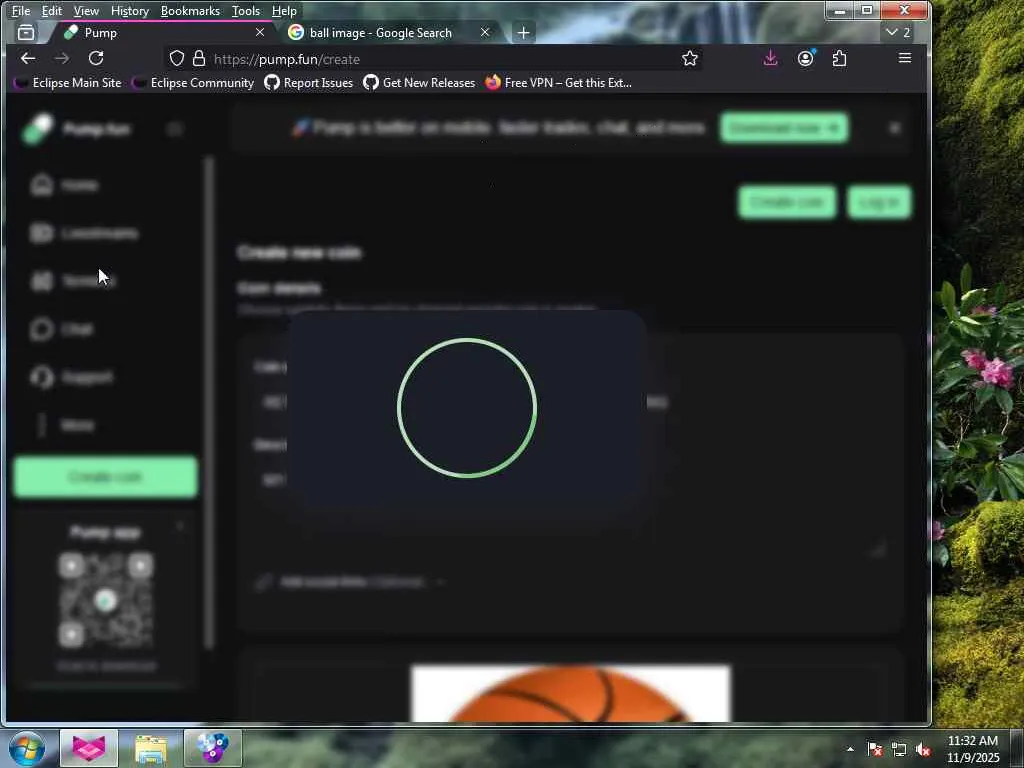Open the Edit menu

(x=52, y=10)
